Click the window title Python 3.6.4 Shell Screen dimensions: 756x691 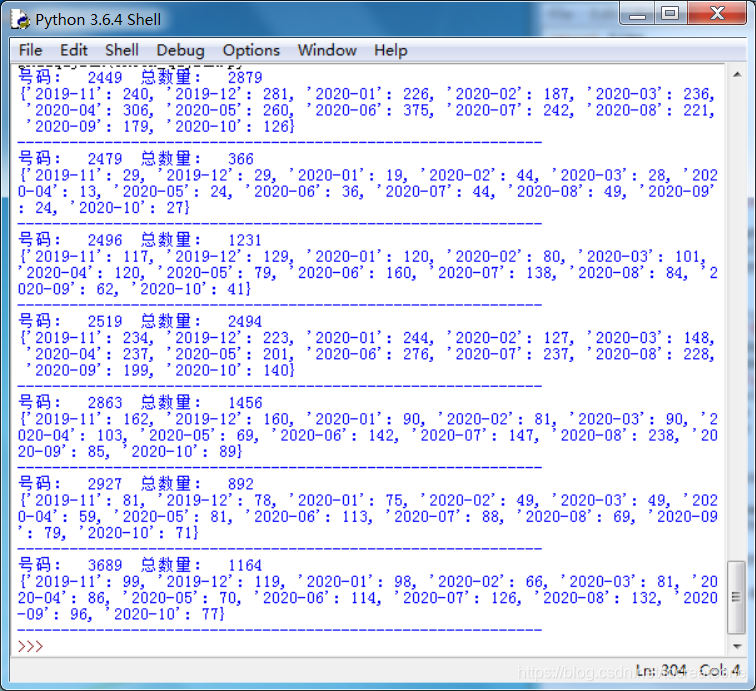98,20
